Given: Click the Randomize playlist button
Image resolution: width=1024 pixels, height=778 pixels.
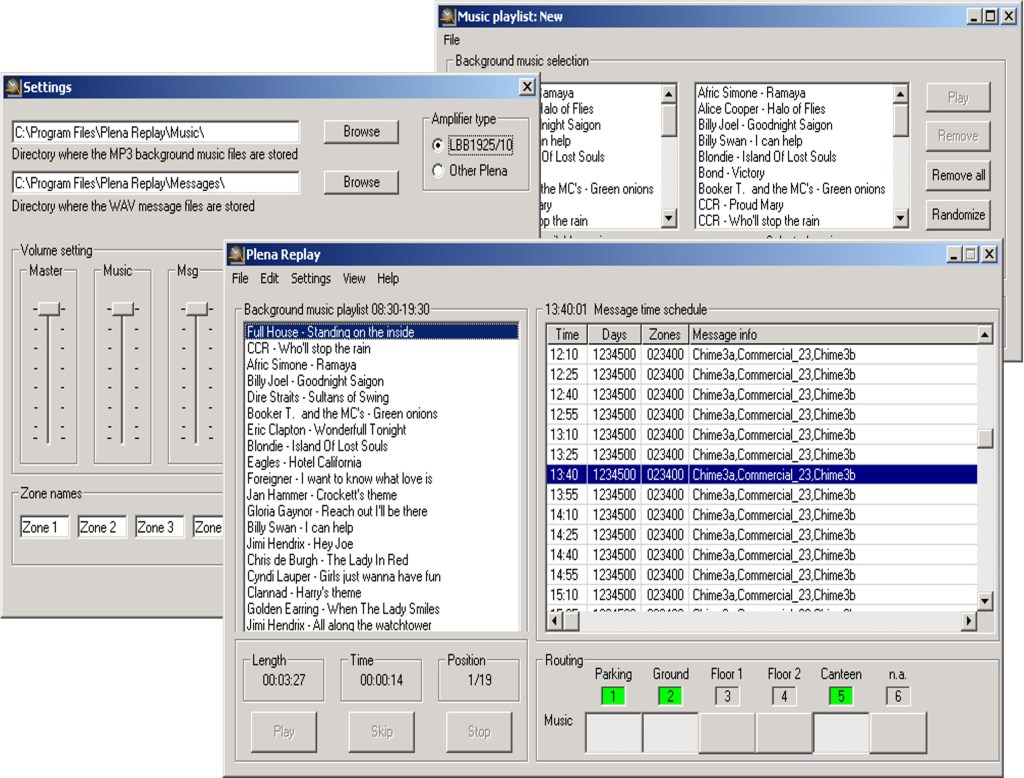Looking at the screenshot, I should 958,214.
